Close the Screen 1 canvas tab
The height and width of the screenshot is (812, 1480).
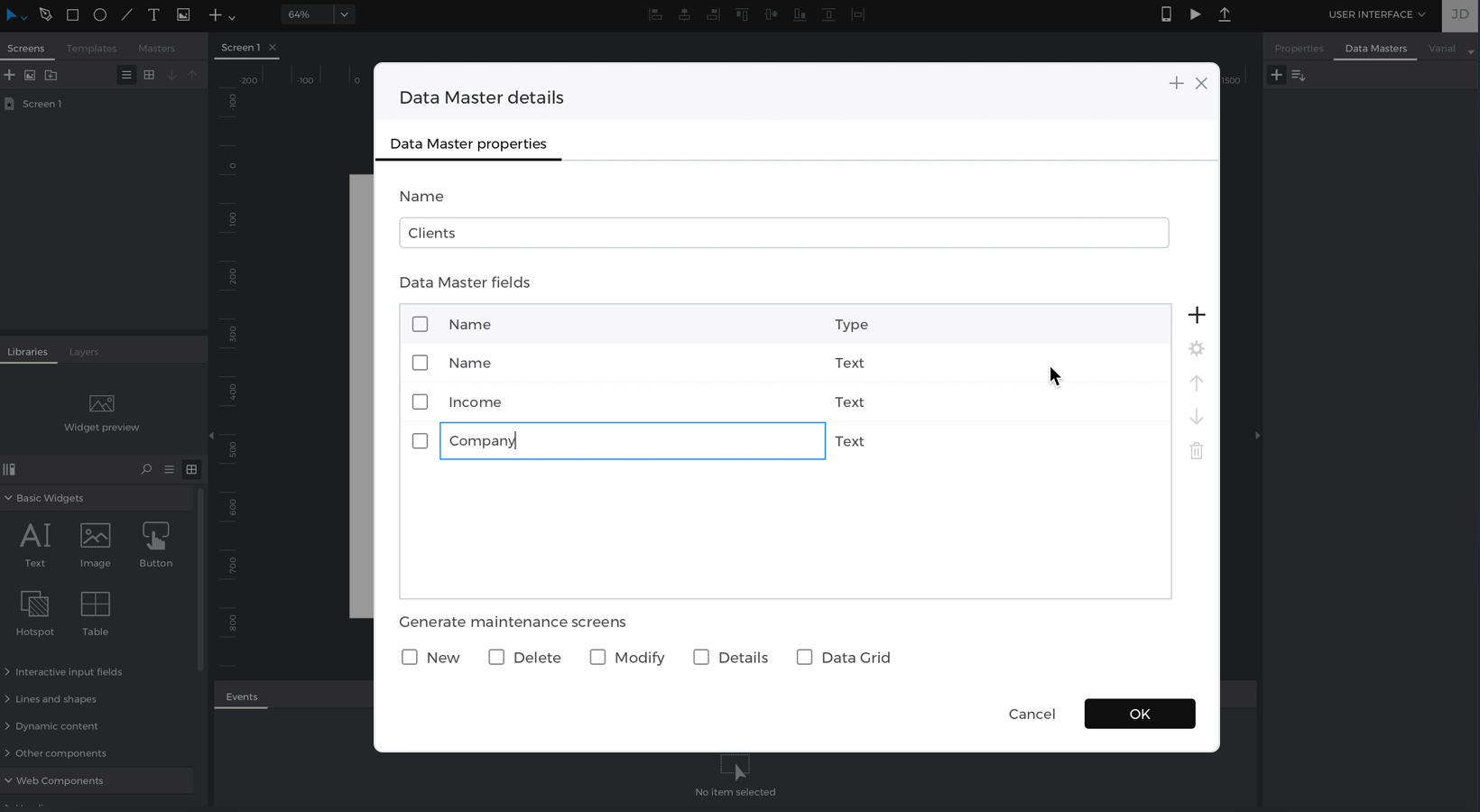pos(272,47)
